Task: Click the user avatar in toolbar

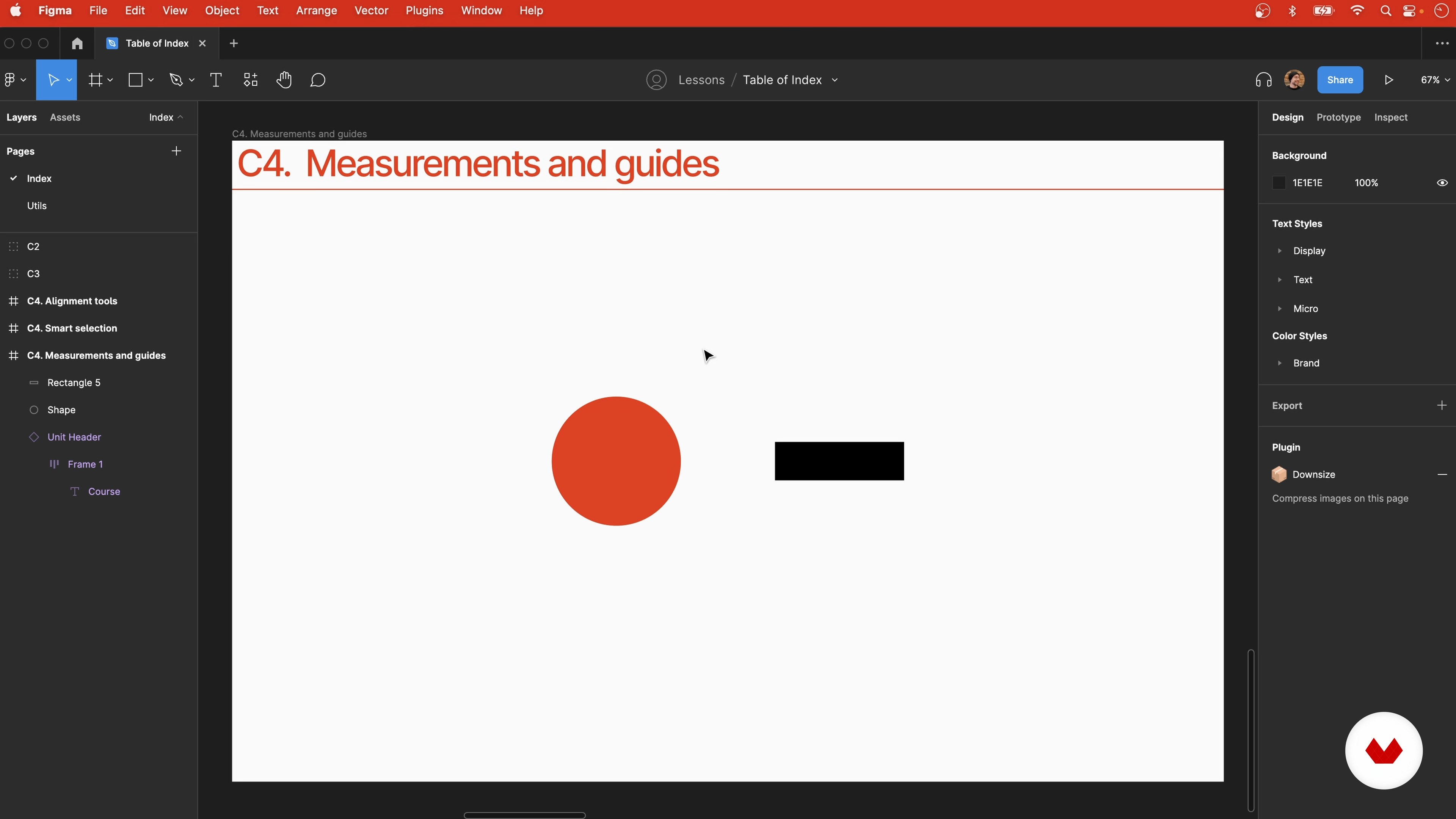Action: [x=1294, y=80]
